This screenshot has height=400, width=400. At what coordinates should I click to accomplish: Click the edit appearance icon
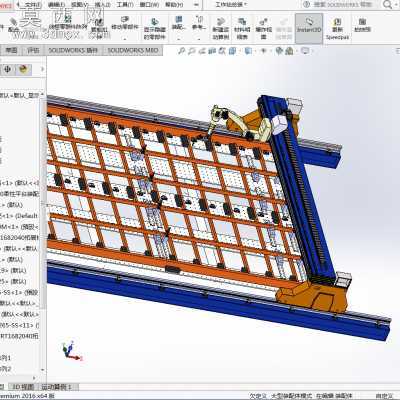pos(279,51)
